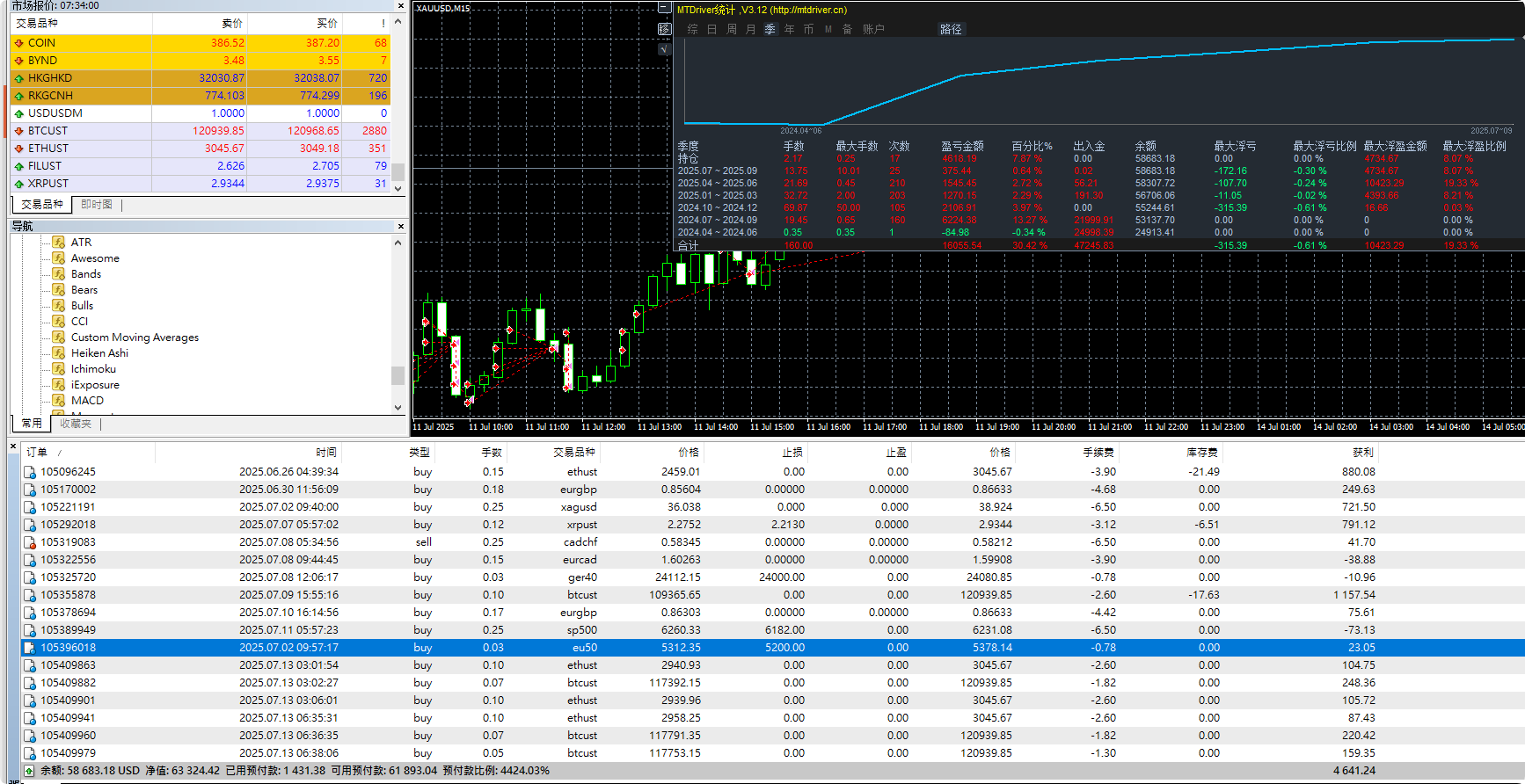
Task: Switch to the 综 summary tab in MTDriver
Action: [x=692, y=29]
